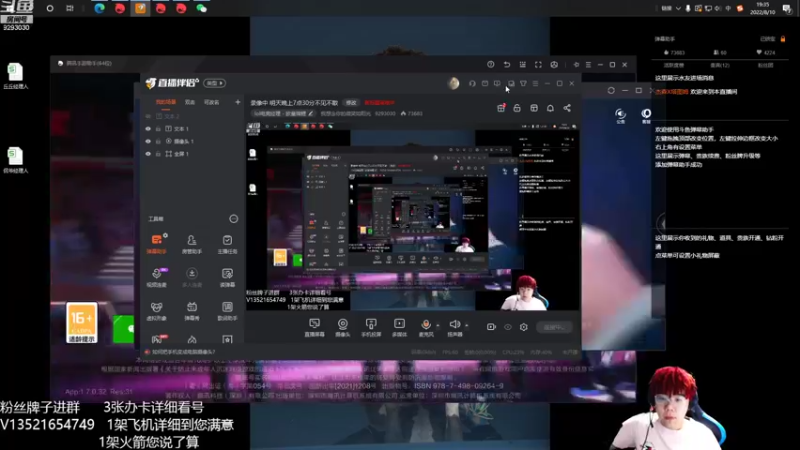This screenshot has width=800, height=450.
Task: Click help icon in emulator window title bar
Action: coord(490,65)
